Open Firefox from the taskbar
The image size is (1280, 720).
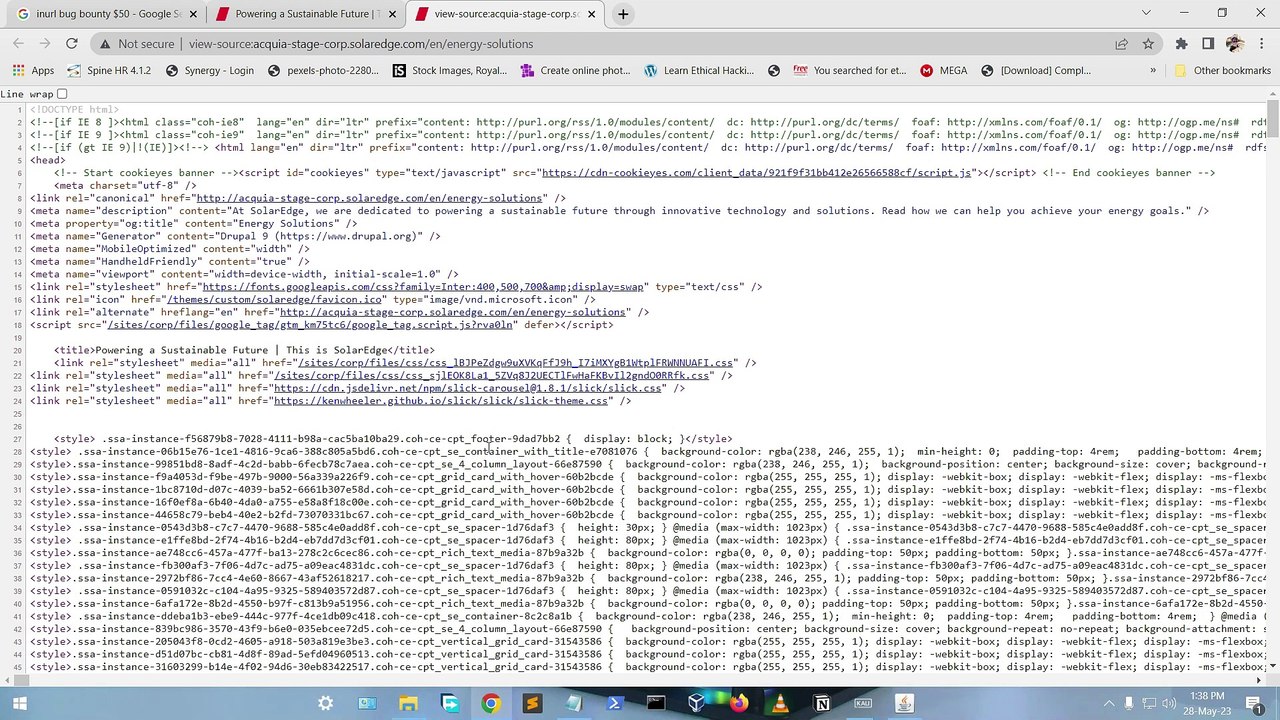click(738, 703)
